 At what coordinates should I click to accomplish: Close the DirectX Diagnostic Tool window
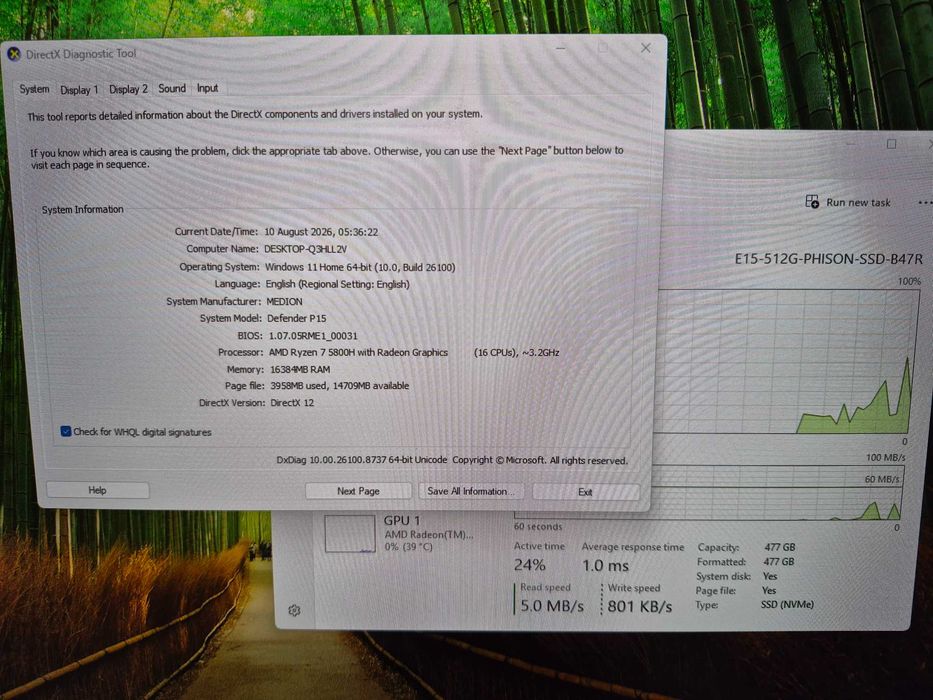pyautogui.click(x=646, y=48)
